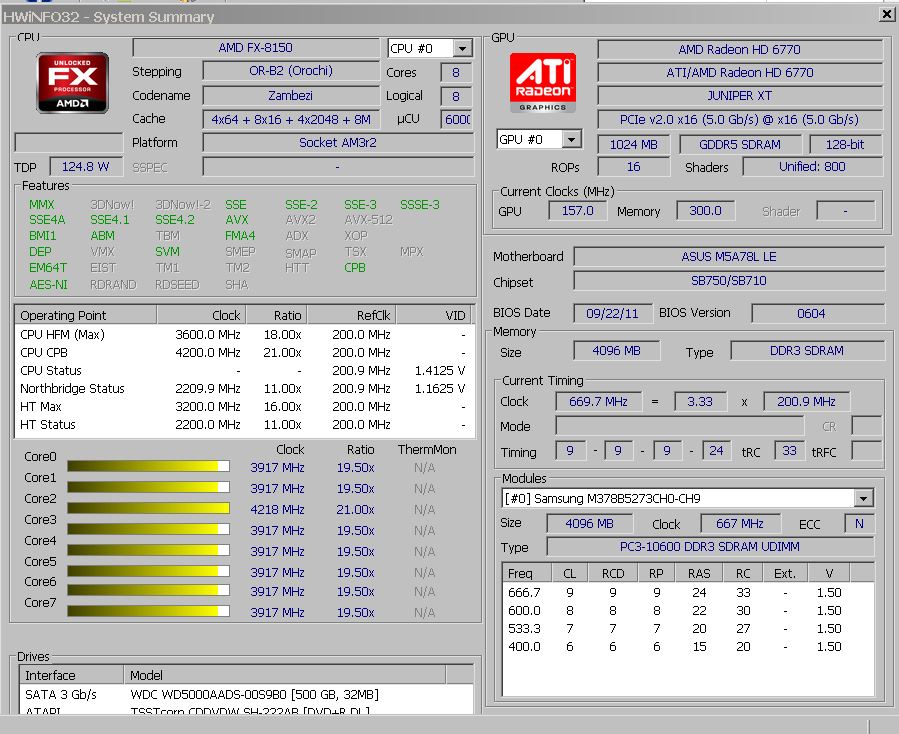This screenshot has height=734, width=899.
Task: Open the CPU #0 selector dropdown
Action: pyautogui.click(x=462, y=48)
